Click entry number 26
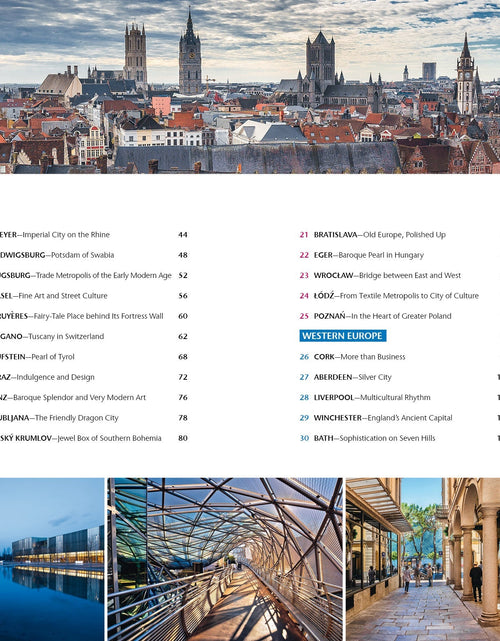Viewport: 500px width, 641px height. (304, 357)
